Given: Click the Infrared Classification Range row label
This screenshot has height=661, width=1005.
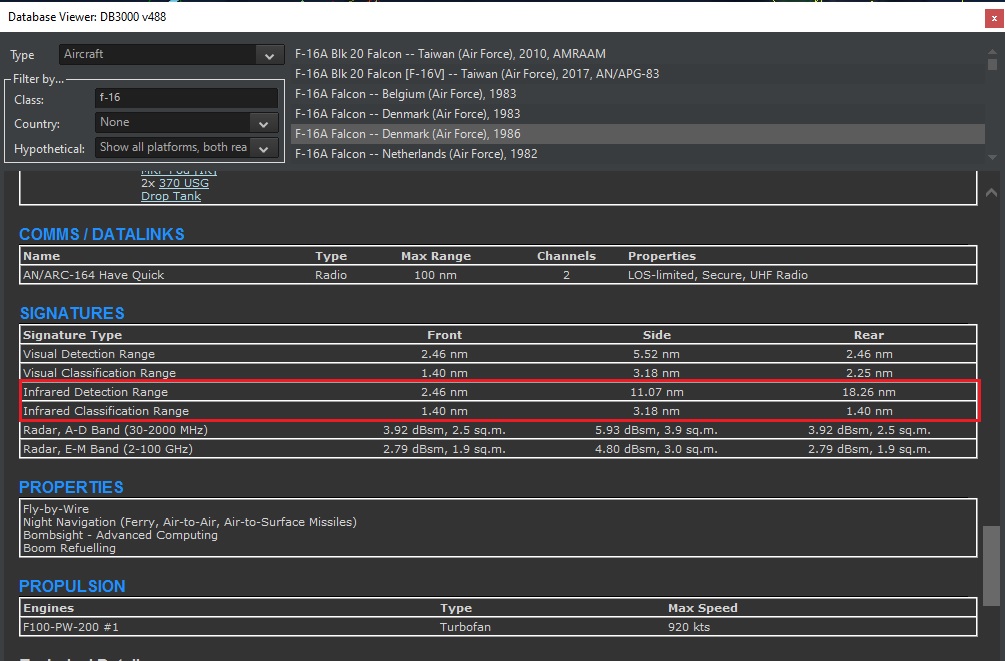Looking at the screenshot, I should (x=106, y=411).
